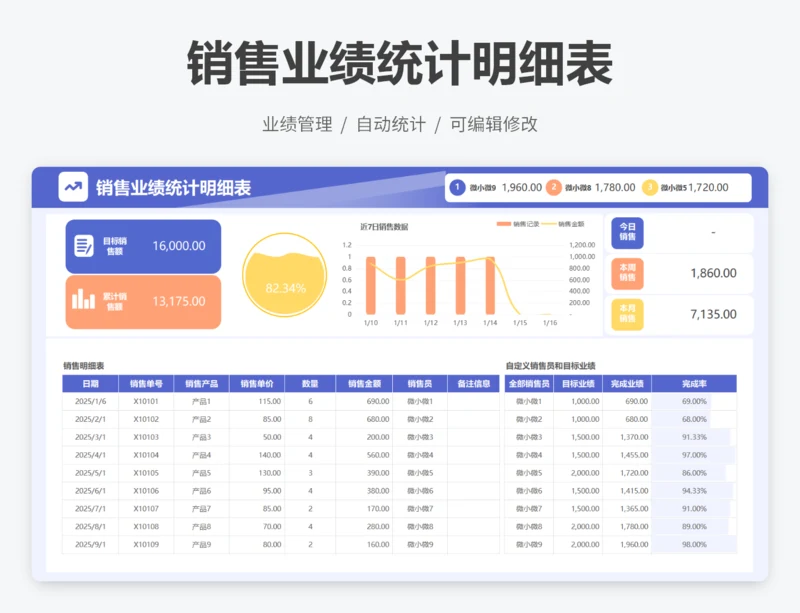Click the 销售金额 column header
The image size is (800, 613).
pos(364,384)
